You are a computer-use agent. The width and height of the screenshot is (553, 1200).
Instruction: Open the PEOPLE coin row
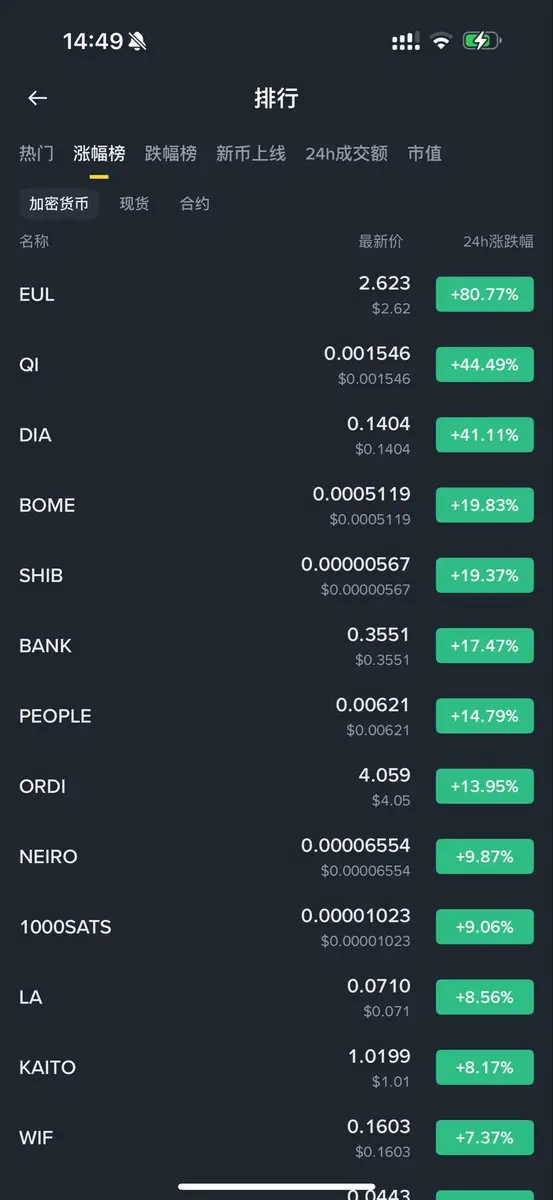276,716
